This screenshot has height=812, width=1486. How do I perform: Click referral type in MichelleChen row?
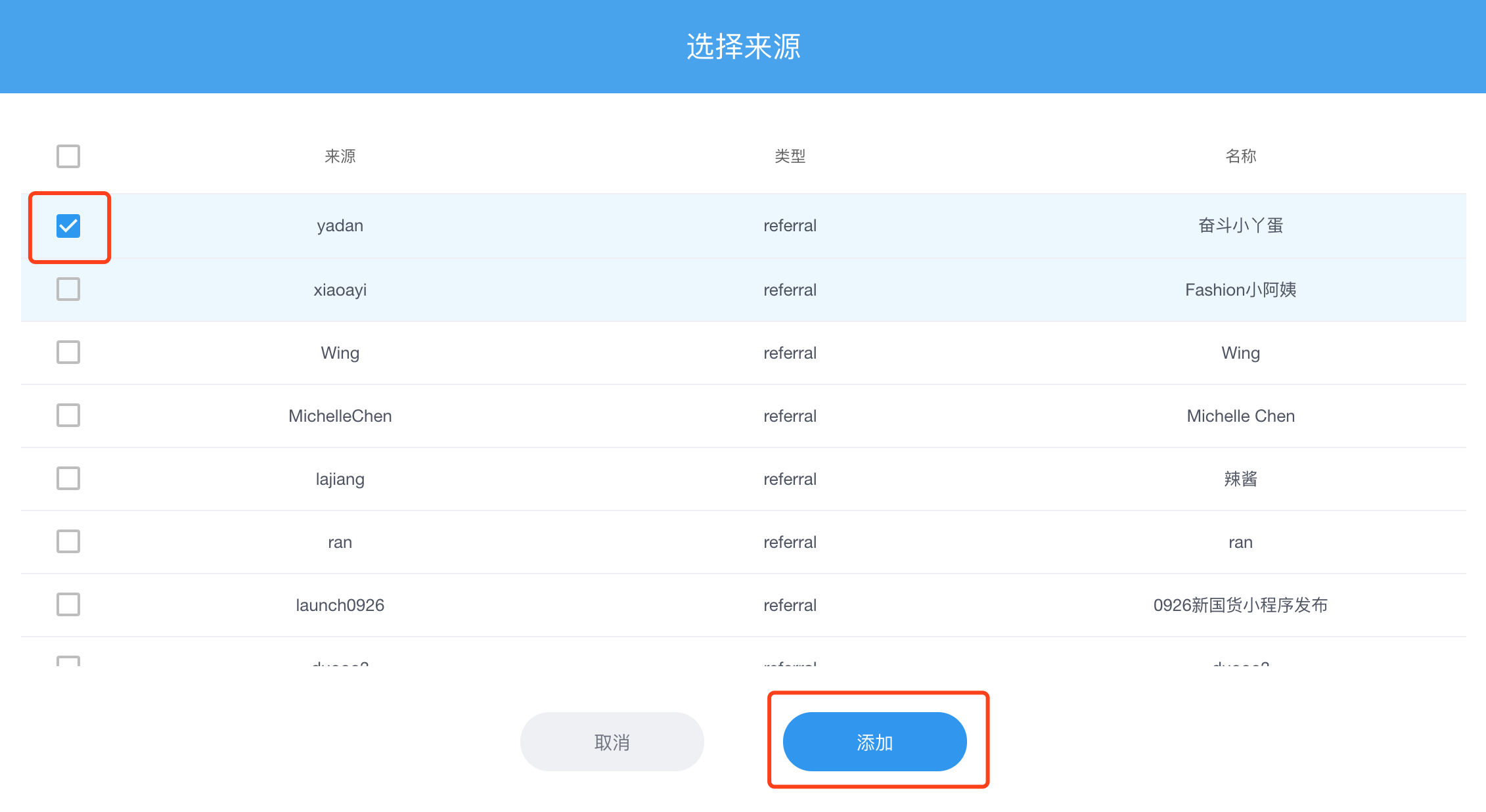pos(790,416)
